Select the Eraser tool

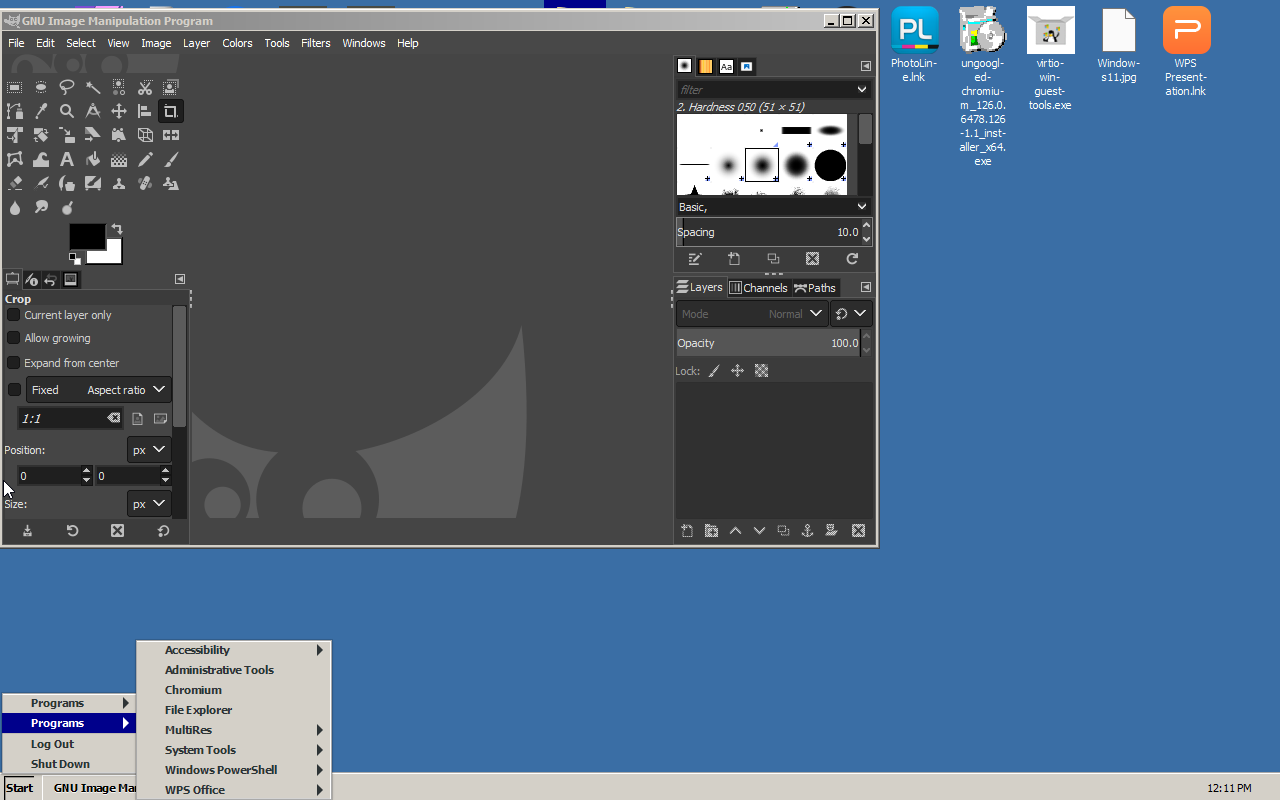click(15, 183)
